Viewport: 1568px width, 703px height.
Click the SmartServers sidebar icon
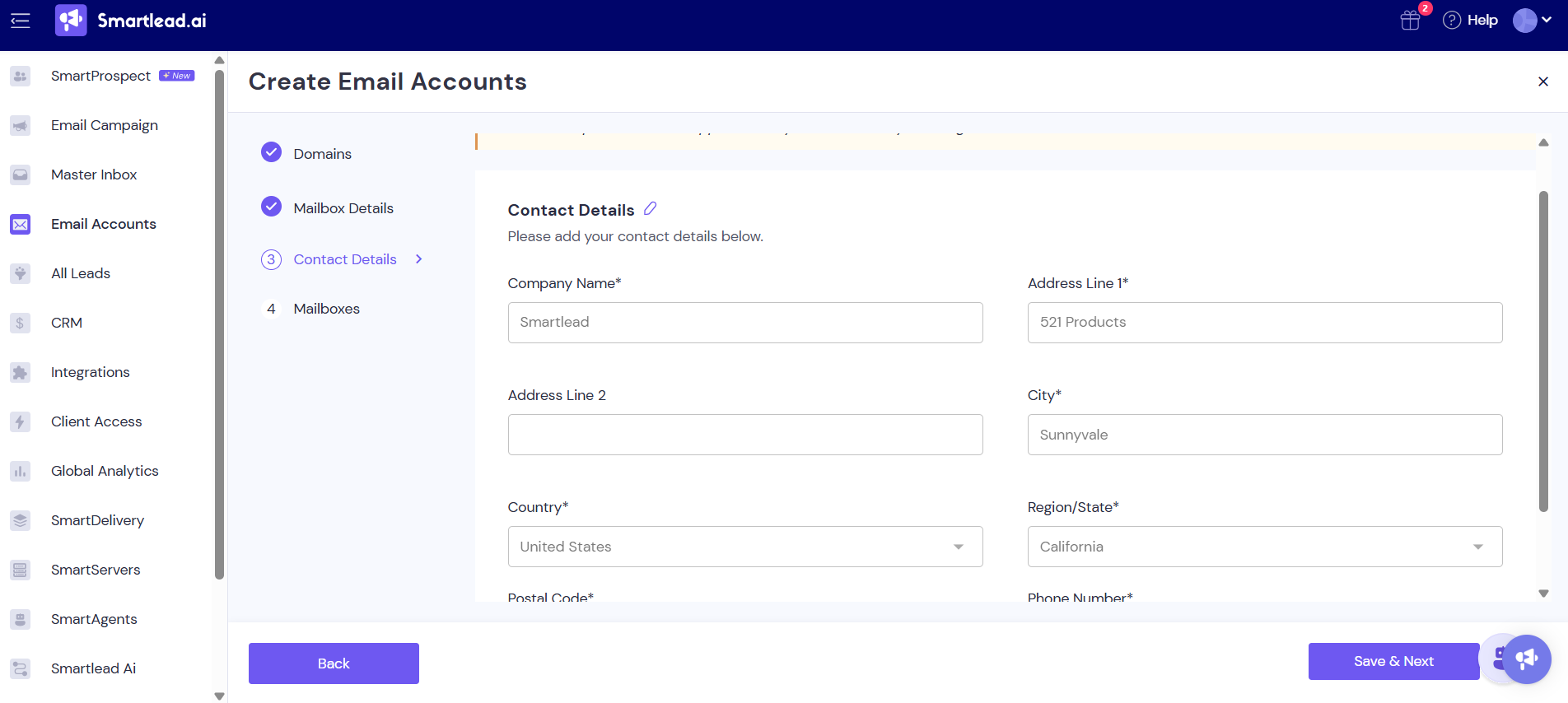pyautogui.click(x=21, y=570)
